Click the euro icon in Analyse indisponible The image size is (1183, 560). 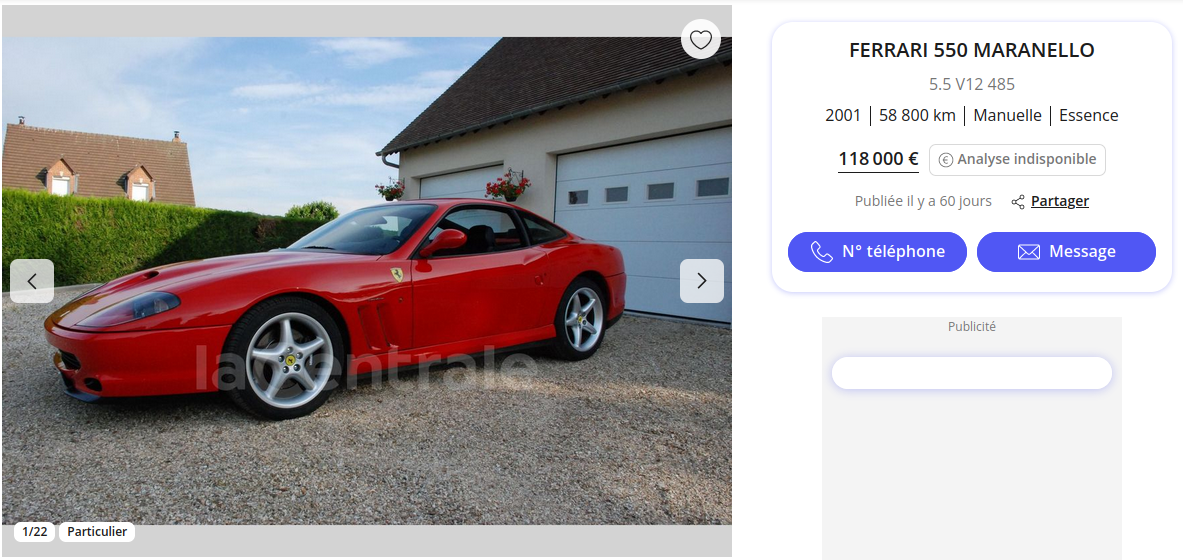coord(945,160)
